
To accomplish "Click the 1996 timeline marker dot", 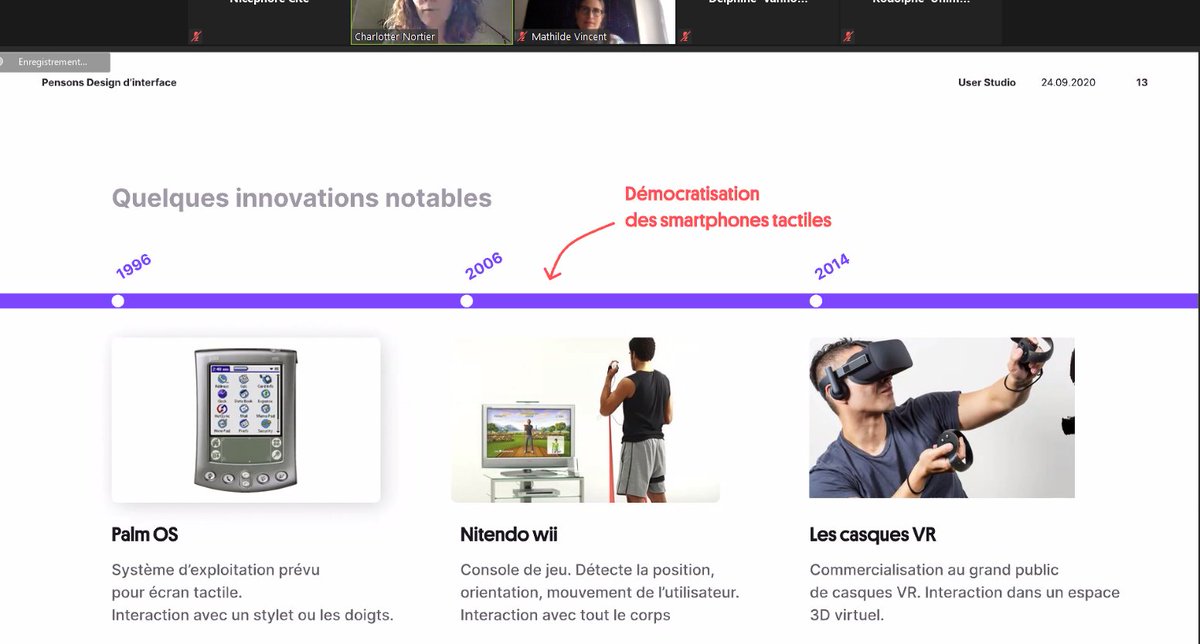I will tap(118, 301).
